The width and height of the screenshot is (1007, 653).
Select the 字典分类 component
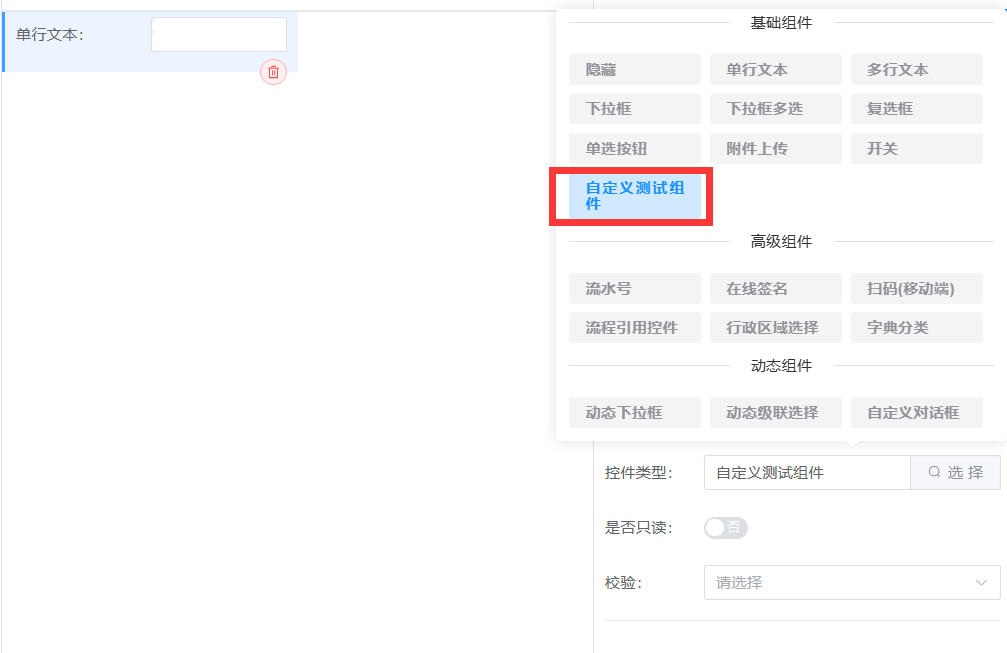pos(916,327)
